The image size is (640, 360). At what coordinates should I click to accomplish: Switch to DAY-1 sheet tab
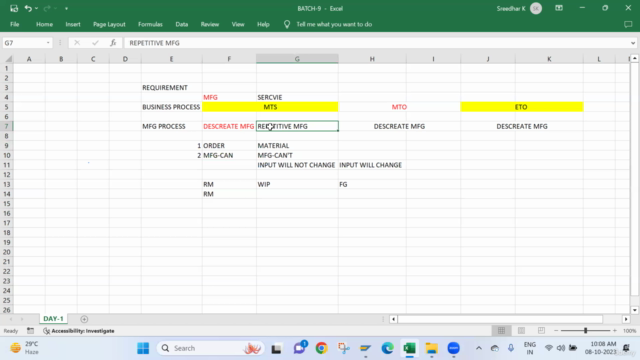click(x=53, y=319)
